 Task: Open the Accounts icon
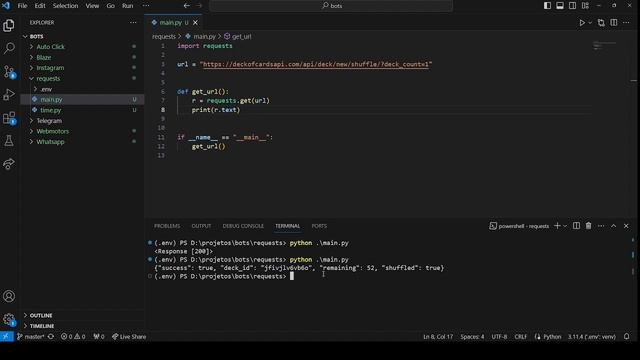(9, 296)
